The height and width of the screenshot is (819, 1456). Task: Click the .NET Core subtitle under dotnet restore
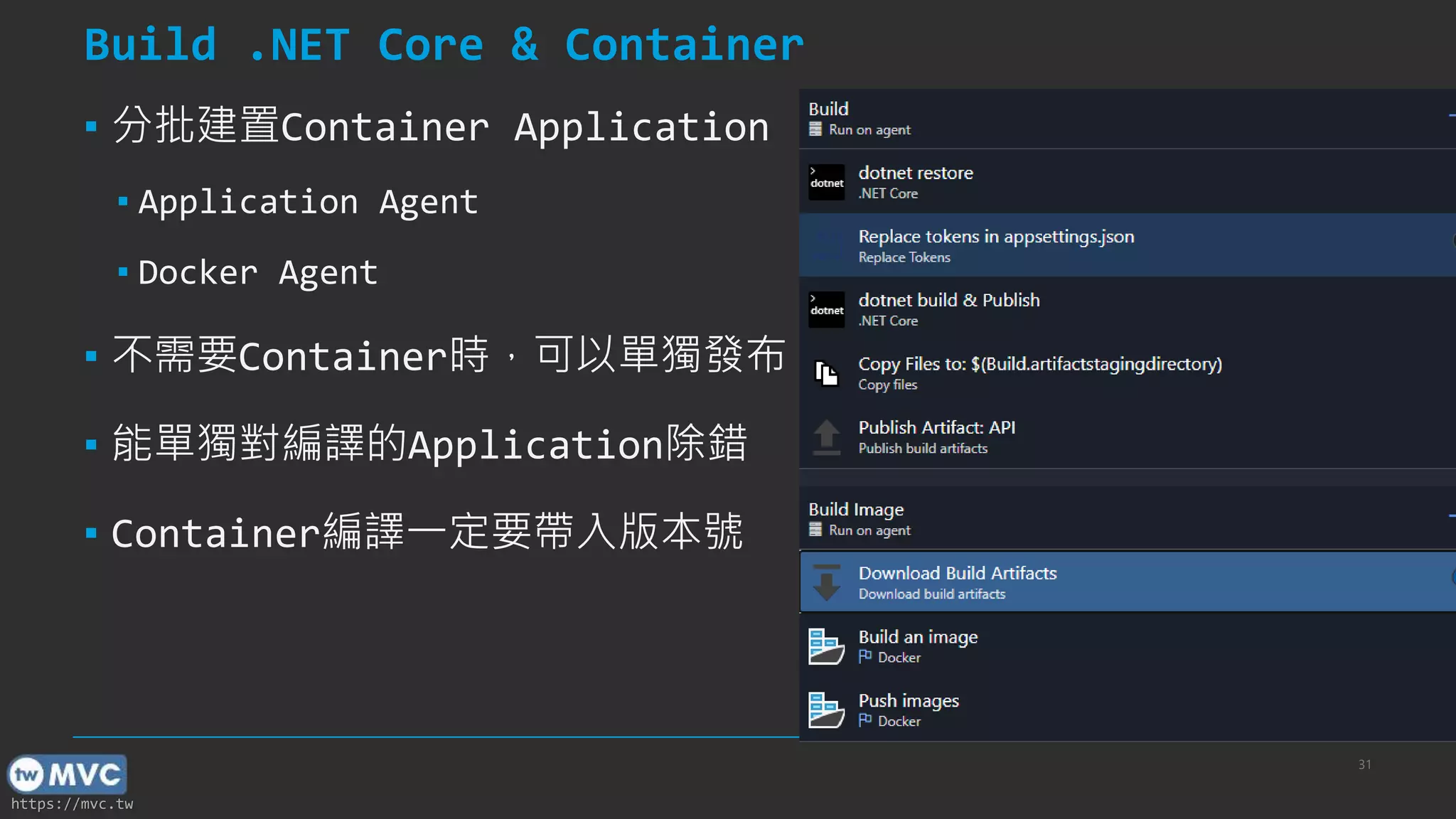click(888, 193)
